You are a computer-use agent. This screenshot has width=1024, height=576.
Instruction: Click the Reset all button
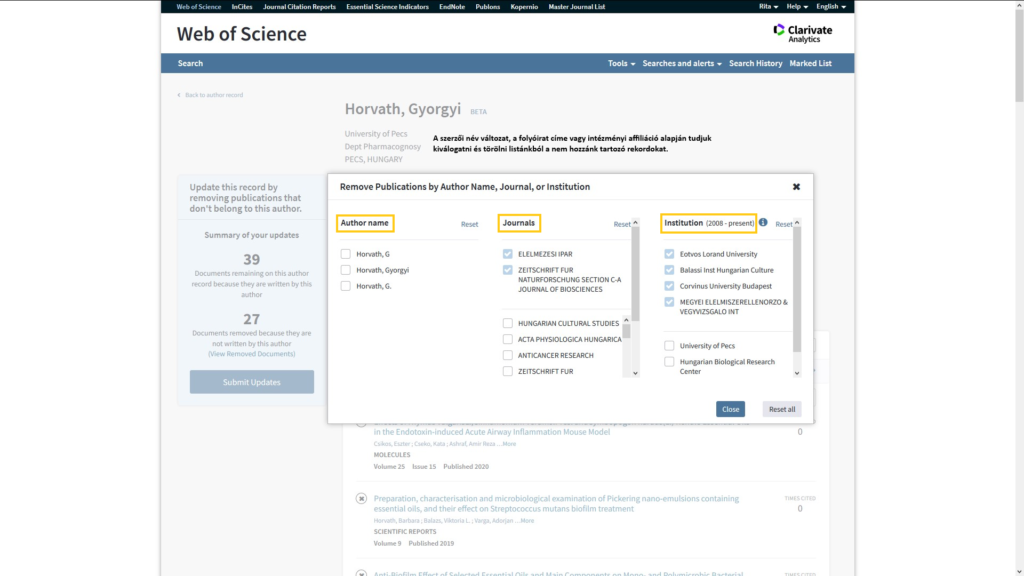coord(782,409)
